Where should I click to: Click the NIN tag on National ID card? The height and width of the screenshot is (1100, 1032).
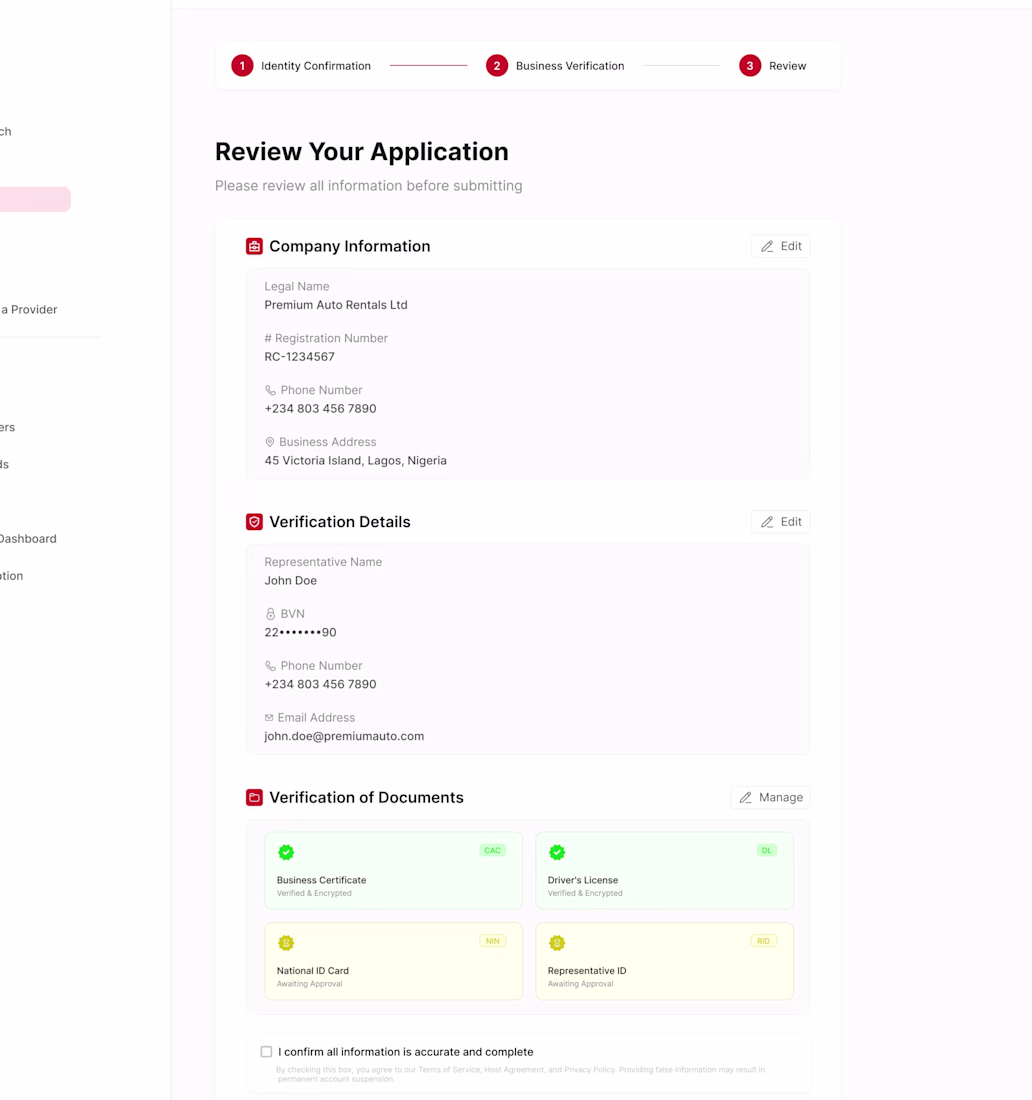492,941
